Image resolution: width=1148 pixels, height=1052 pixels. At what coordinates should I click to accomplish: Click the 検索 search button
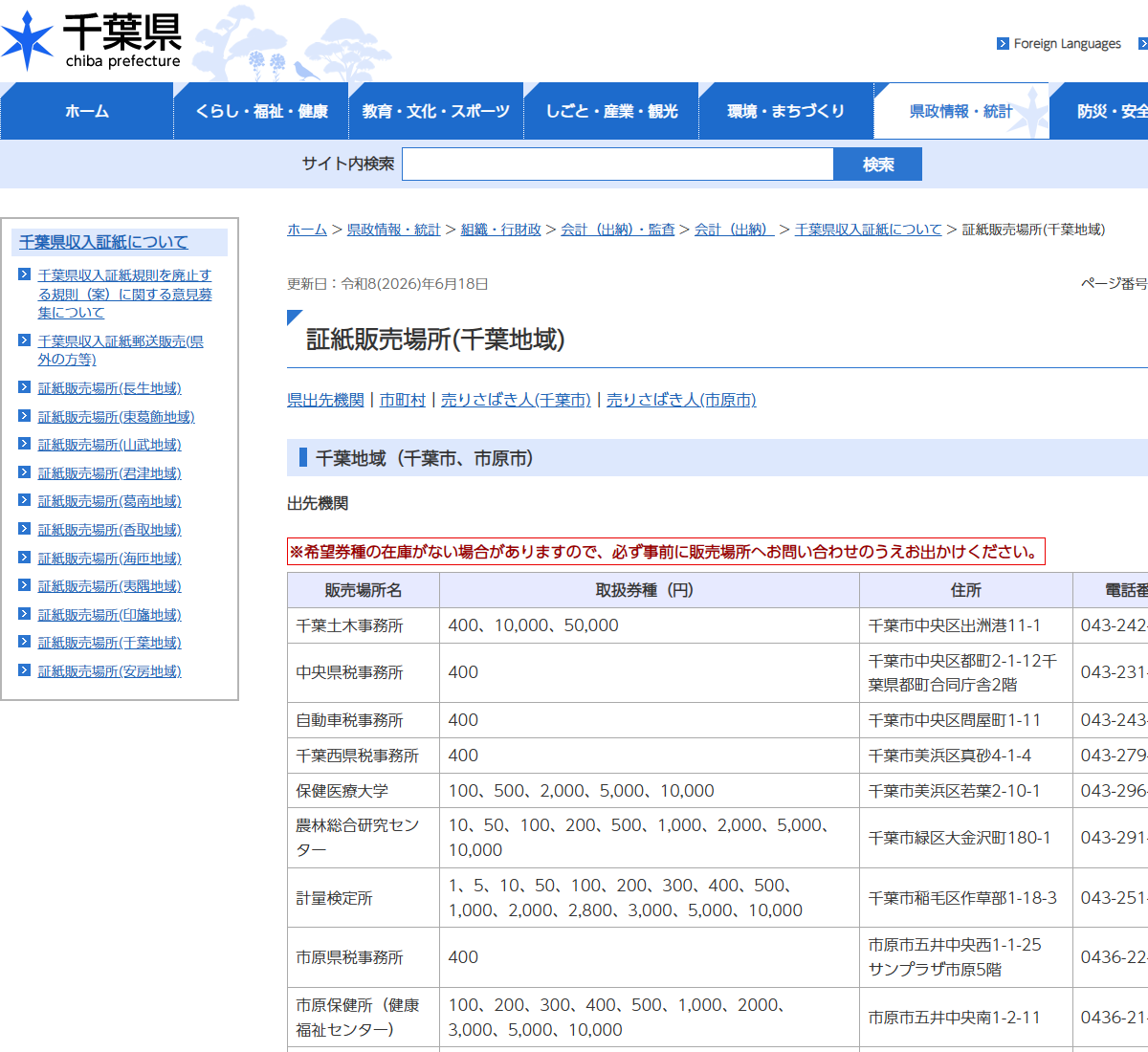point(878,164)
